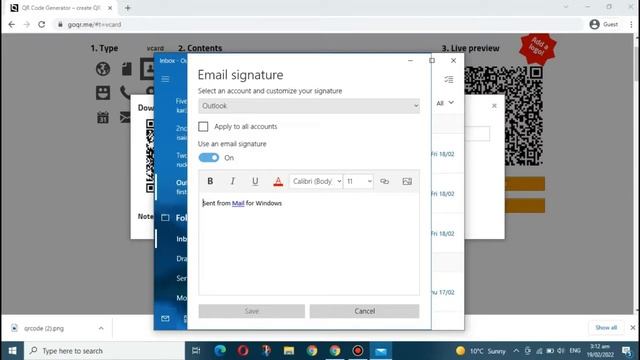Screen dimensions: 640x360
Task: Open a new browser tab
Action: [x=128, y=8]
